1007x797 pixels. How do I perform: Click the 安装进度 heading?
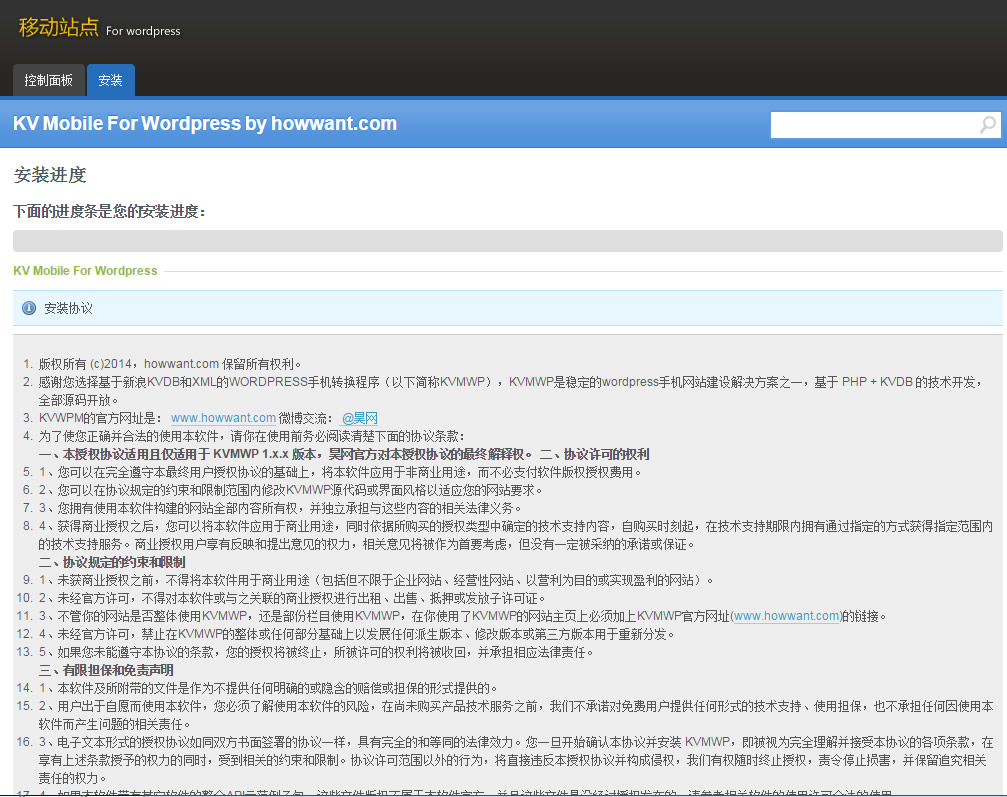(50, 175)
